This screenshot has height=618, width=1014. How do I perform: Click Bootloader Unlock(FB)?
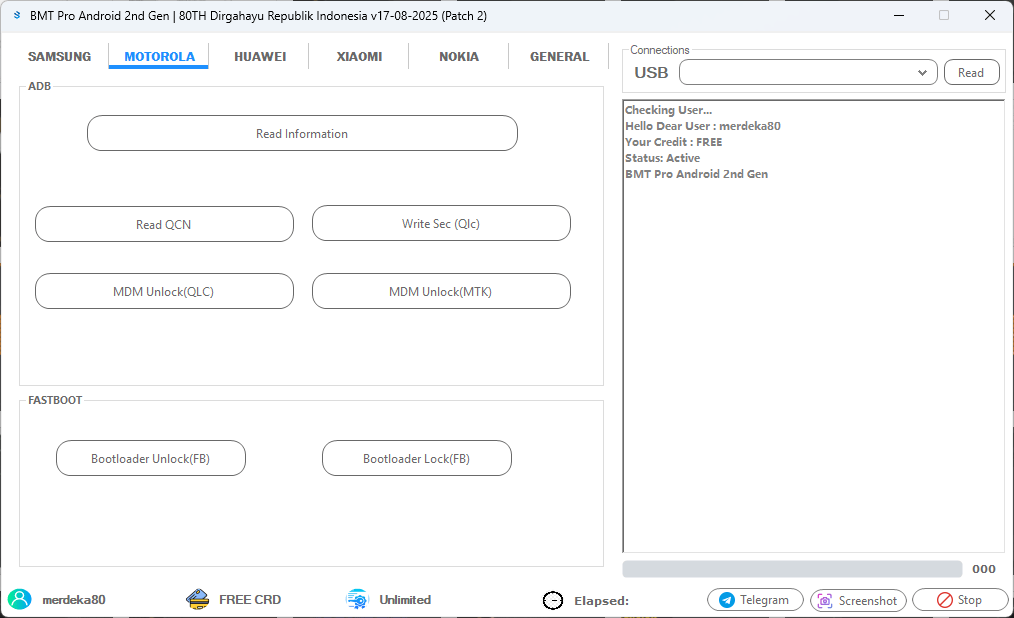(x=150, y=458)
